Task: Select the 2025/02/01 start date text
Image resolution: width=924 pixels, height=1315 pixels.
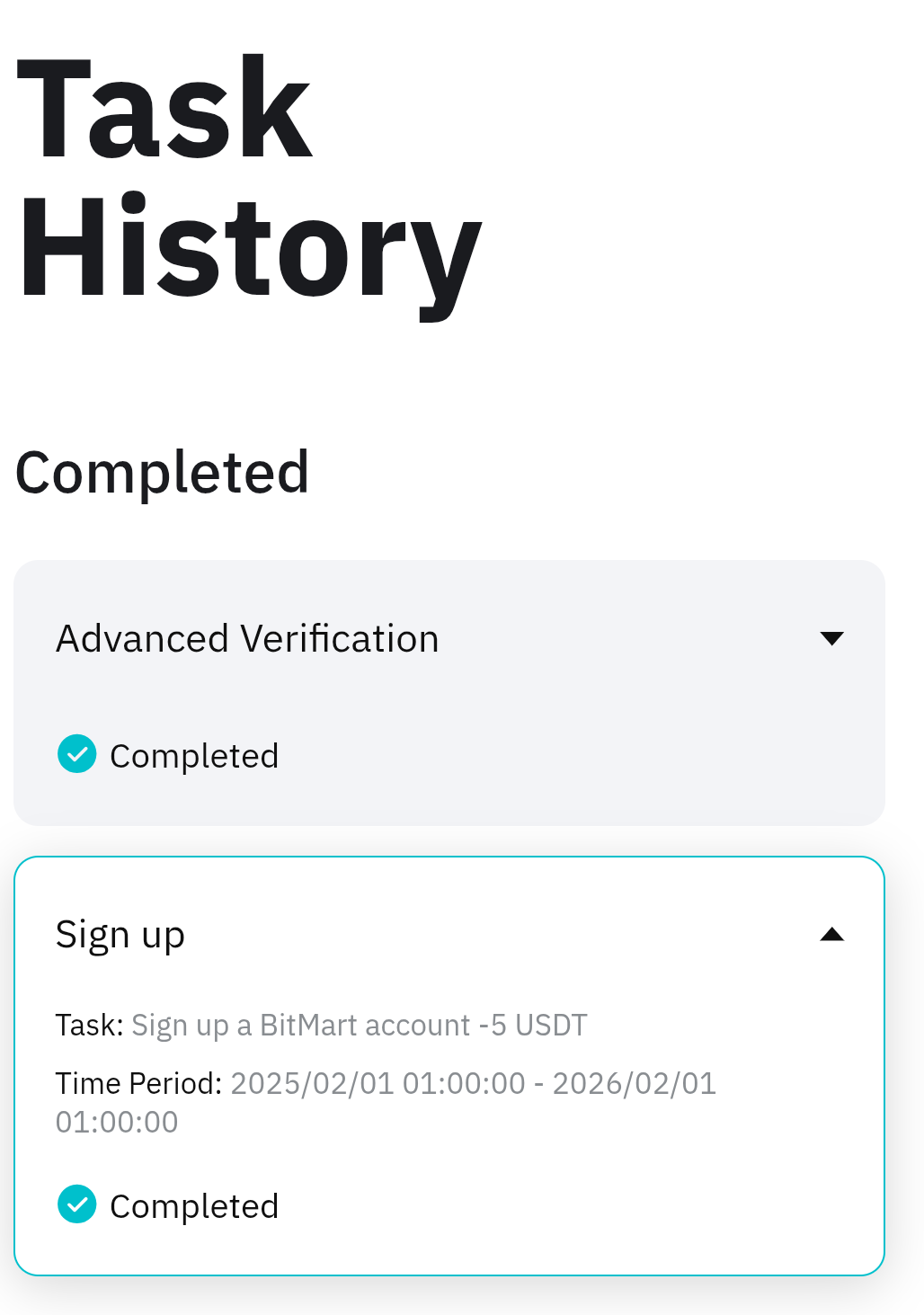Action: coord(312,1084)
